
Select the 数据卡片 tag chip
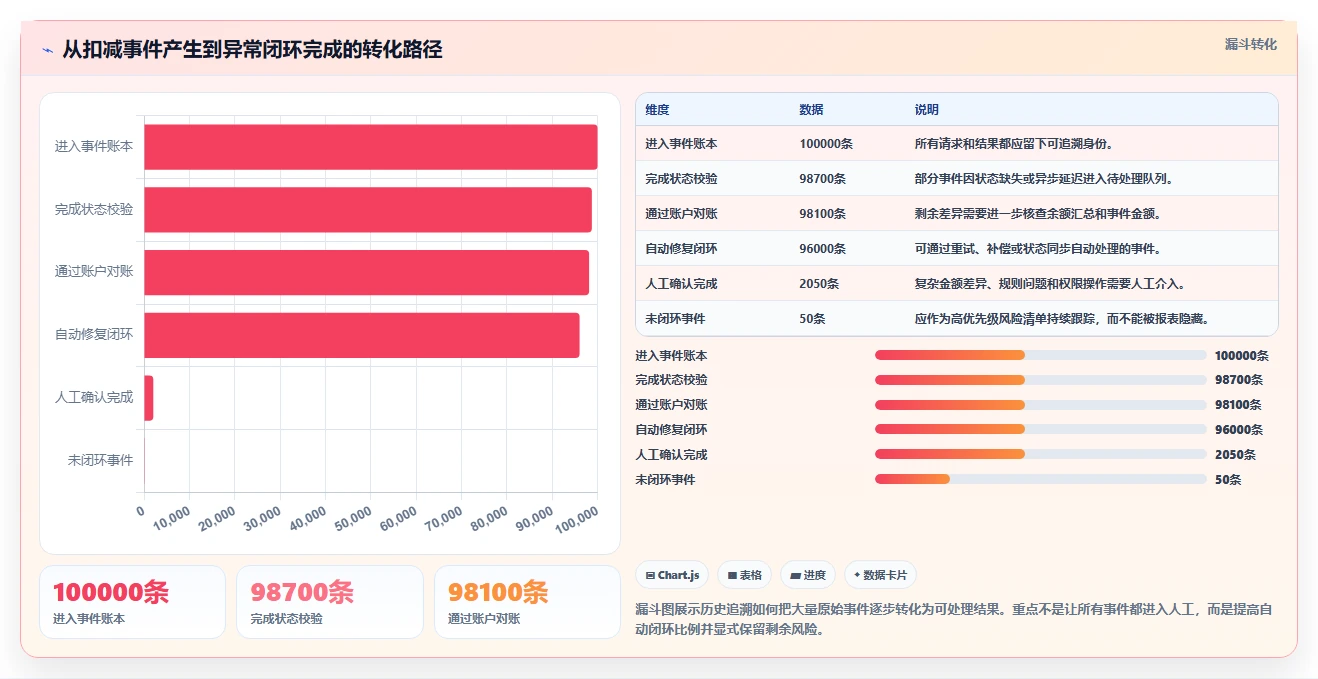pyautogui.click(x=880, y=575)
